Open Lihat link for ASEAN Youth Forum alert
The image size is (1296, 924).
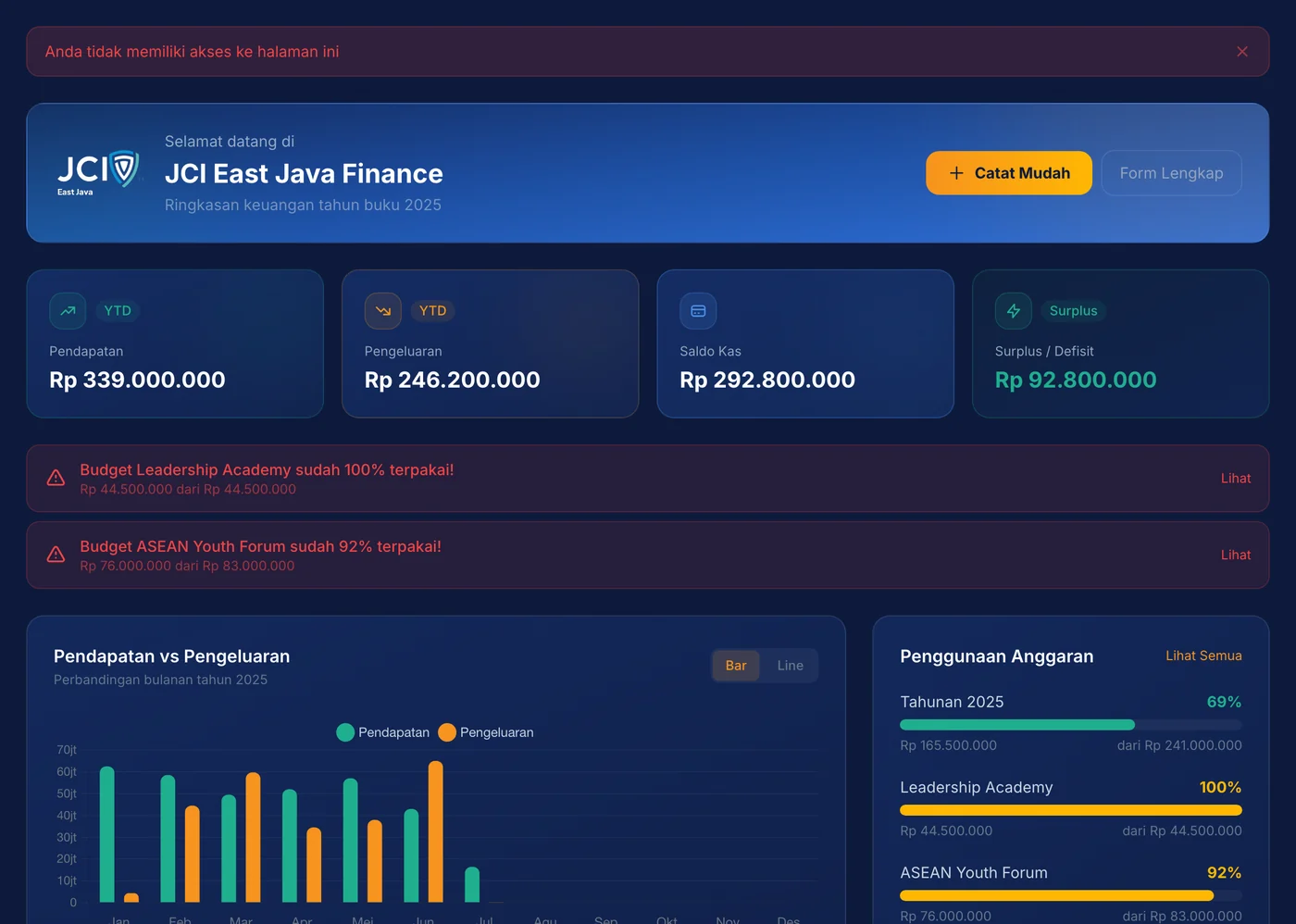click(x=1235, y=555)
